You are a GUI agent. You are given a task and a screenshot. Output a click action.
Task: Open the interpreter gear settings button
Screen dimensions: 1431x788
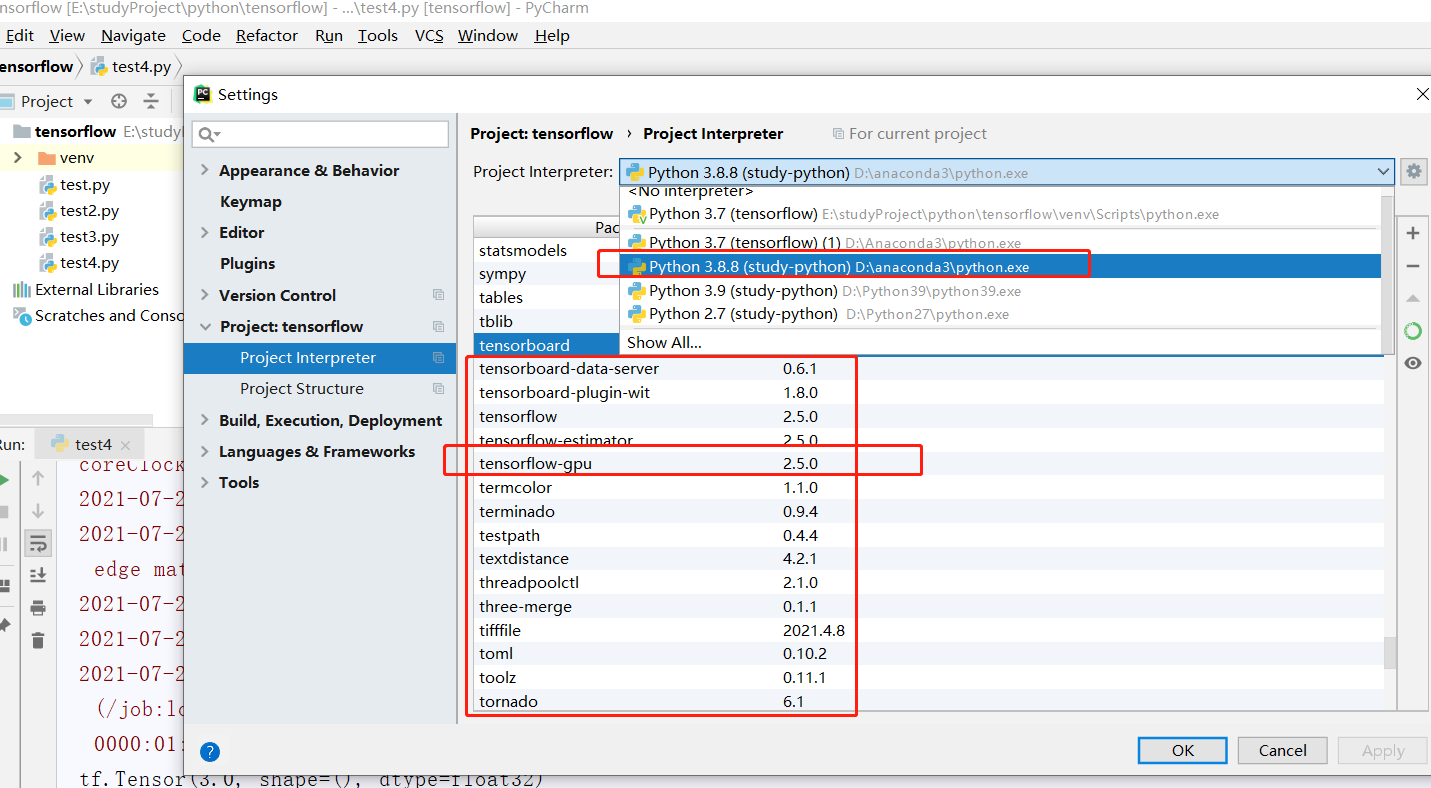(1413, 171)
